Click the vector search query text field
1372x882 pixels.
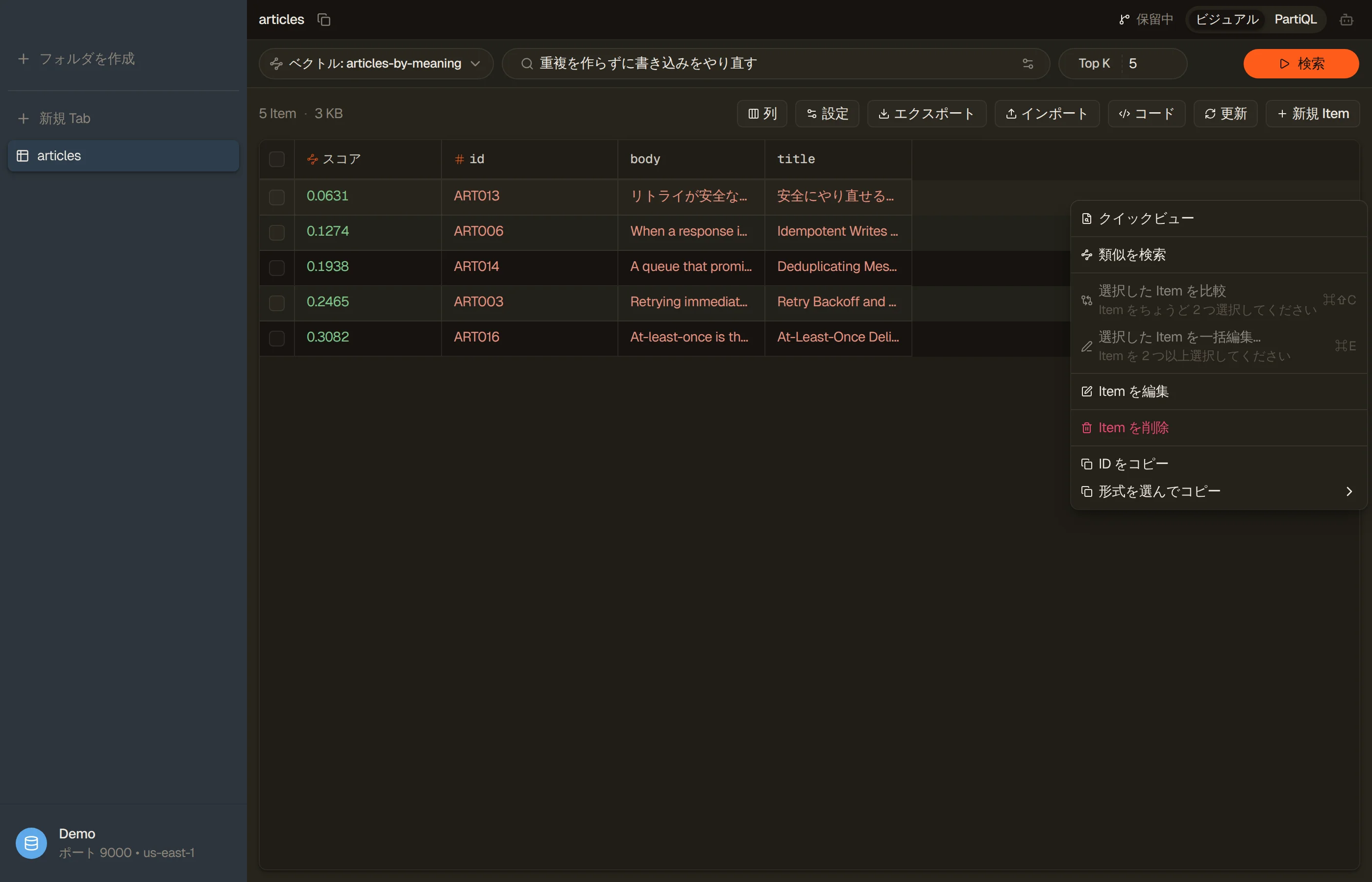pyautogui.click(x=776, y=64)
